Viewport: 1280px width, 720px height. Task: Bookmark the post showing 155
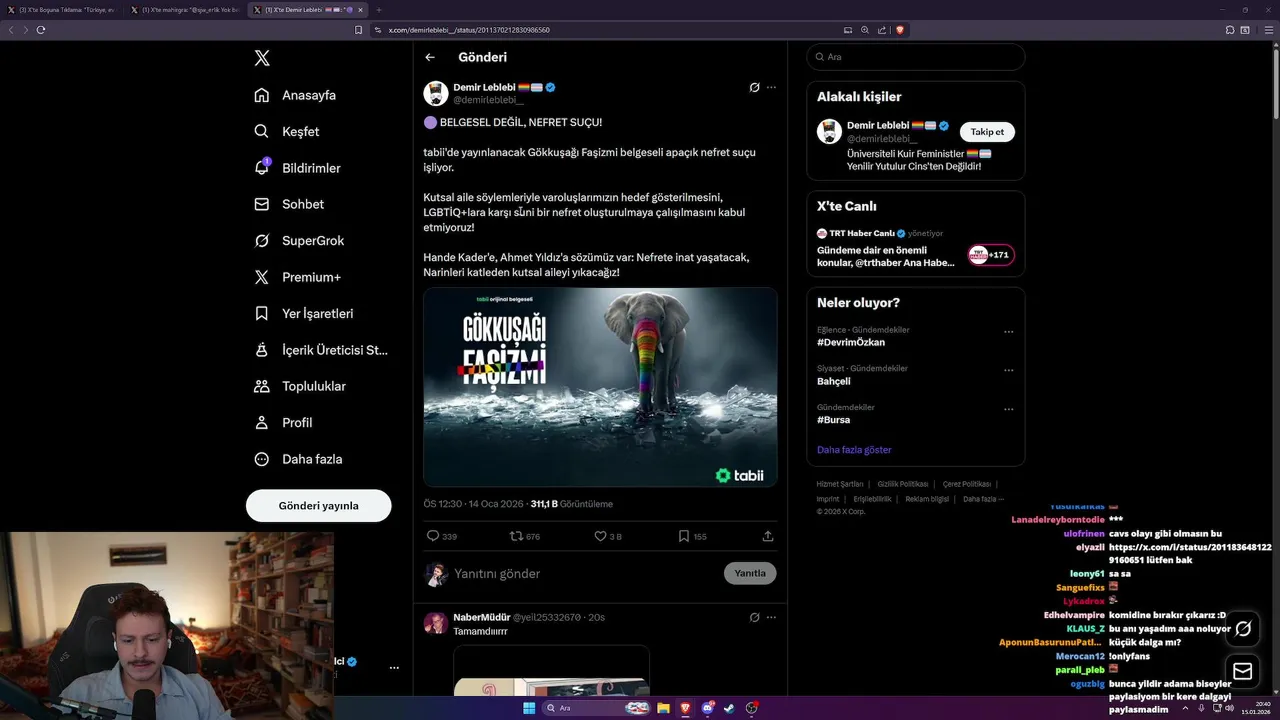pos(692,536)
